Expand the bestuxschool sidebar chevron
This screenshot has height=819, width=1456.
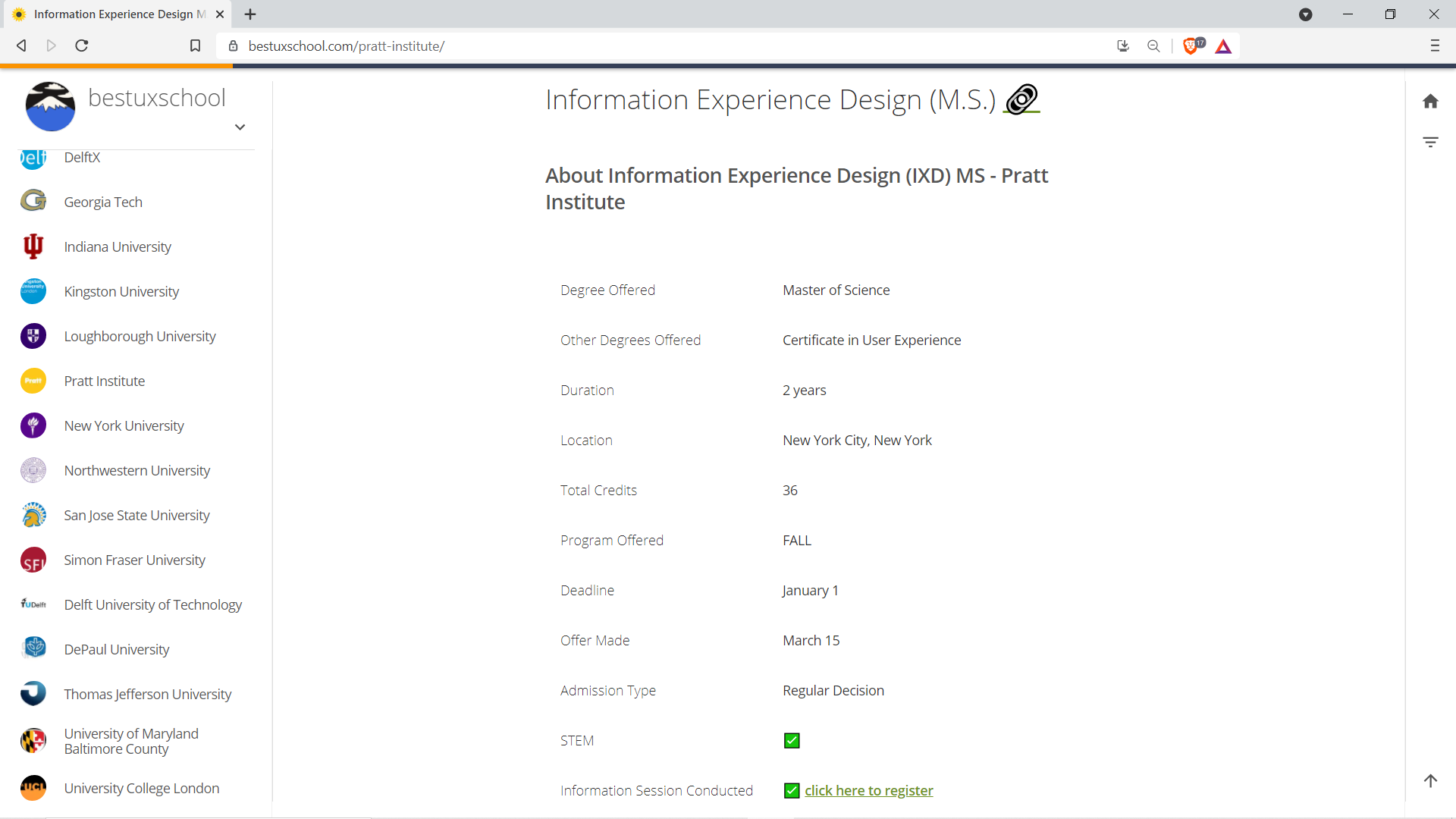[240, 127]
